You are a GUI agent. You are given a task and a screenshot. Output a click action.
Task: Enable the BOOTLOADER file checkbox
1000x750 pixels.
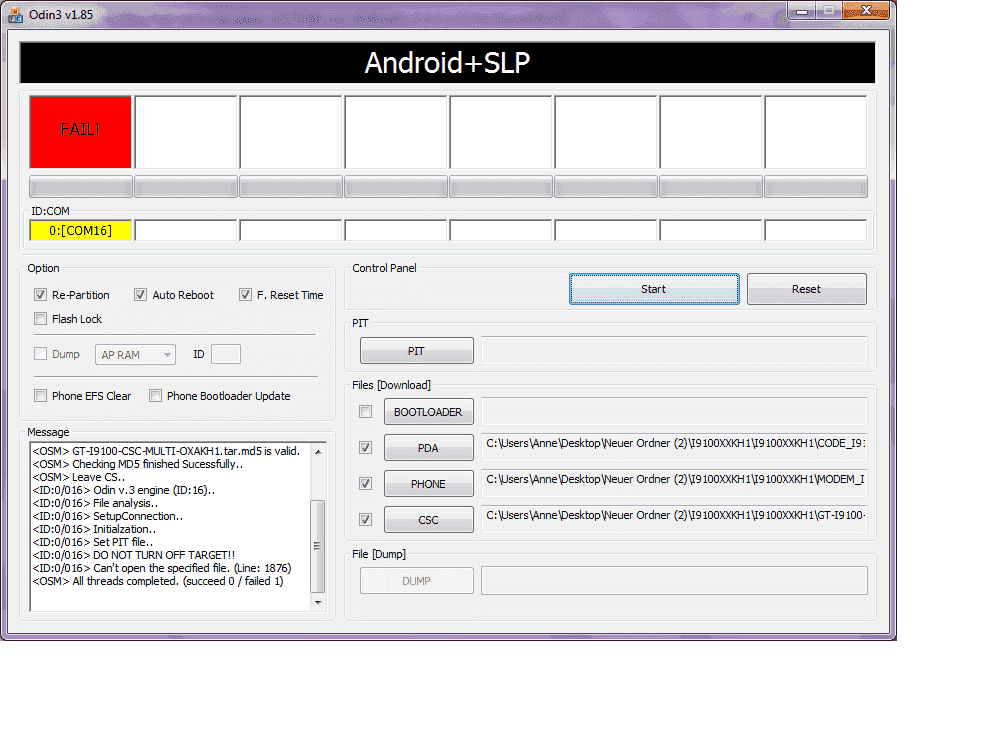pyautogui.click(x=365, y=412)
